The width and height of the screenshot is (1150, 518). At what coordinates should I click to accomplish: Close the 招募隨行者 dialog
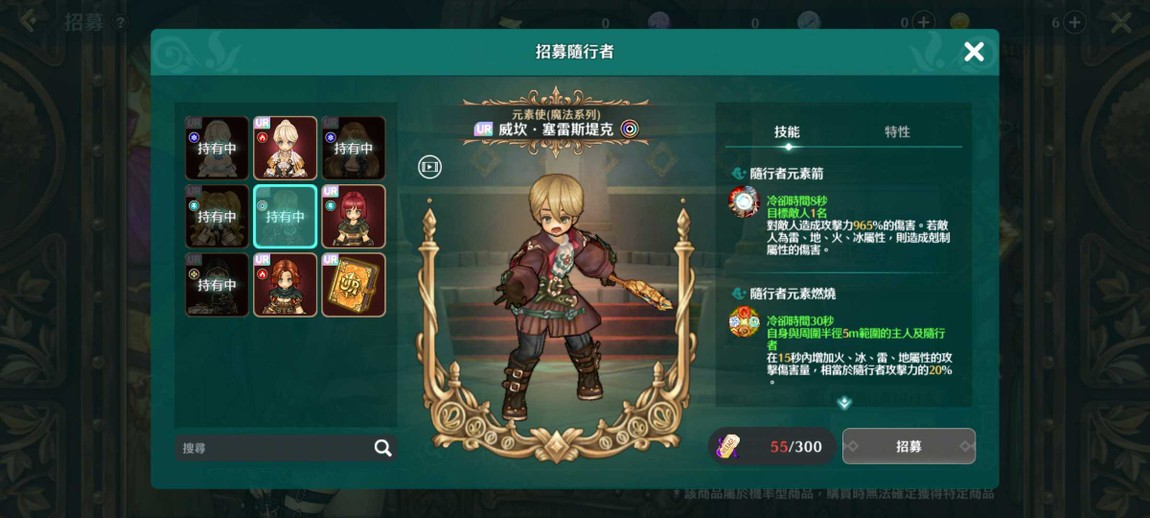tap(973, 51)
